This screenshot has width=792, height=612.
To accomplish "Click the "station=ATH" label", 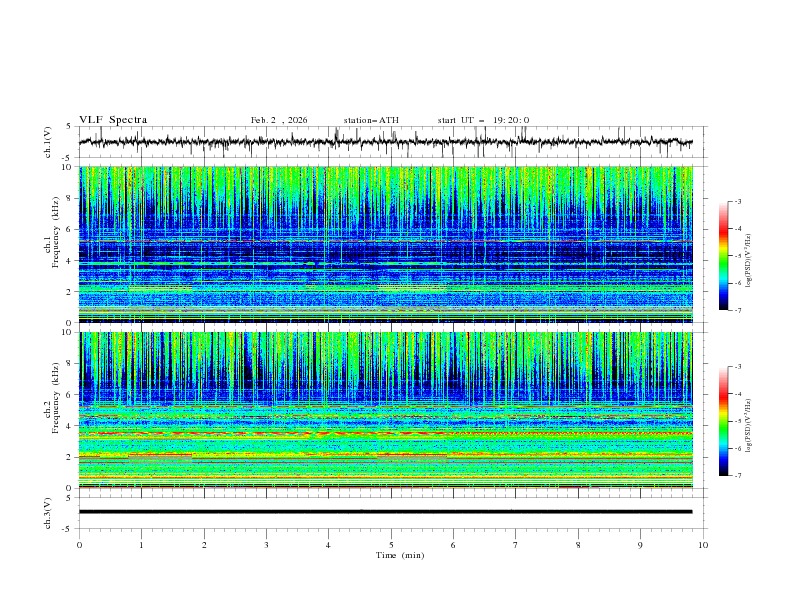I will [x=371, y=120].
